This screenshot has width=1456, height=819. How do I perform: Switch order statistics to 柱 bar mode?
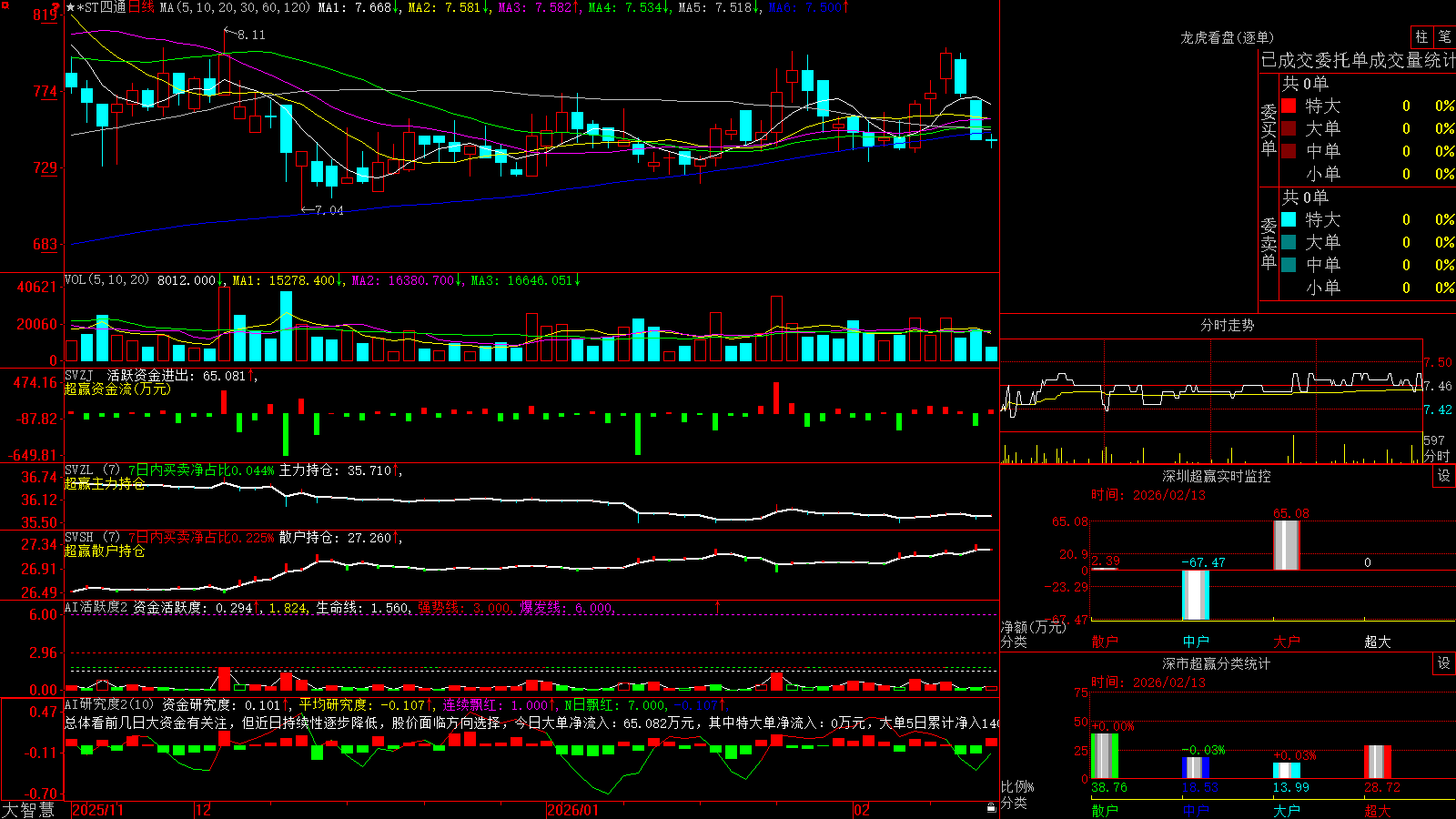pos(1421,37)
